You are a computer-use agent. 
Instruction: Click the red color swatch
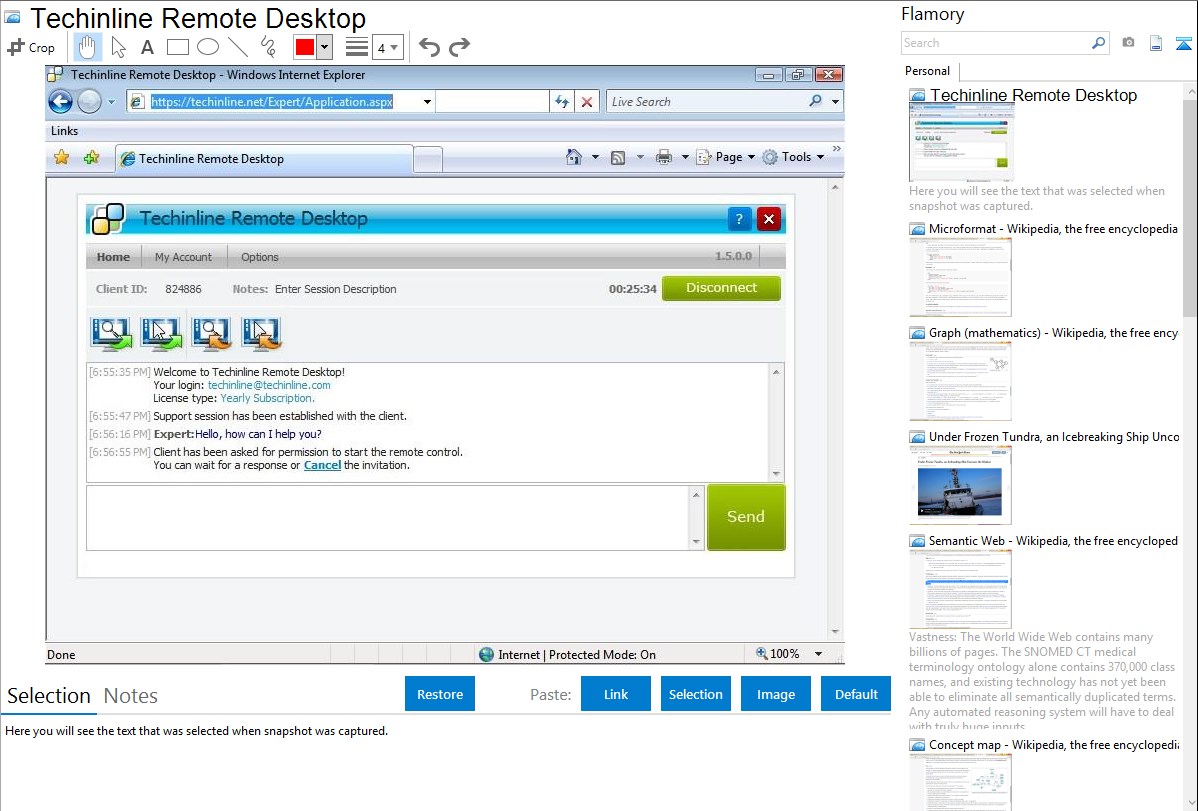click(305, 47)
